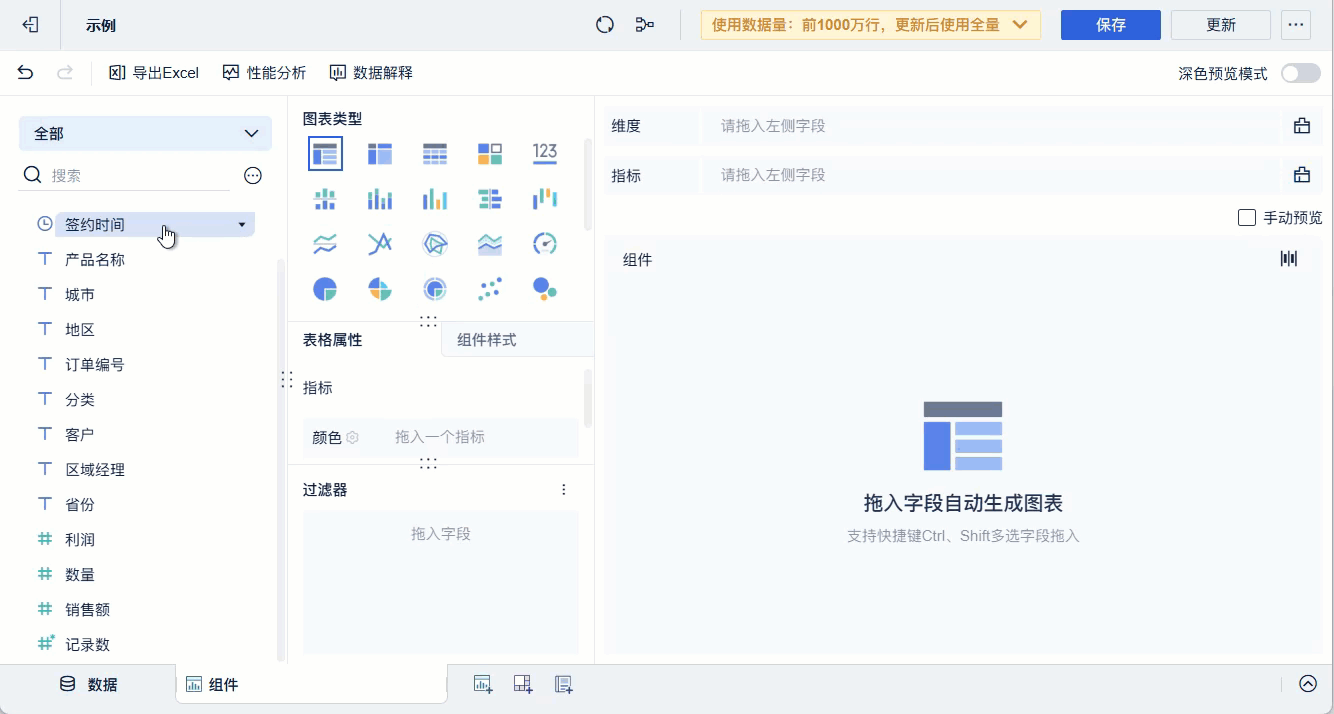
Task: Open the filter 过滤器 more options menu
Action: point(564,490)
